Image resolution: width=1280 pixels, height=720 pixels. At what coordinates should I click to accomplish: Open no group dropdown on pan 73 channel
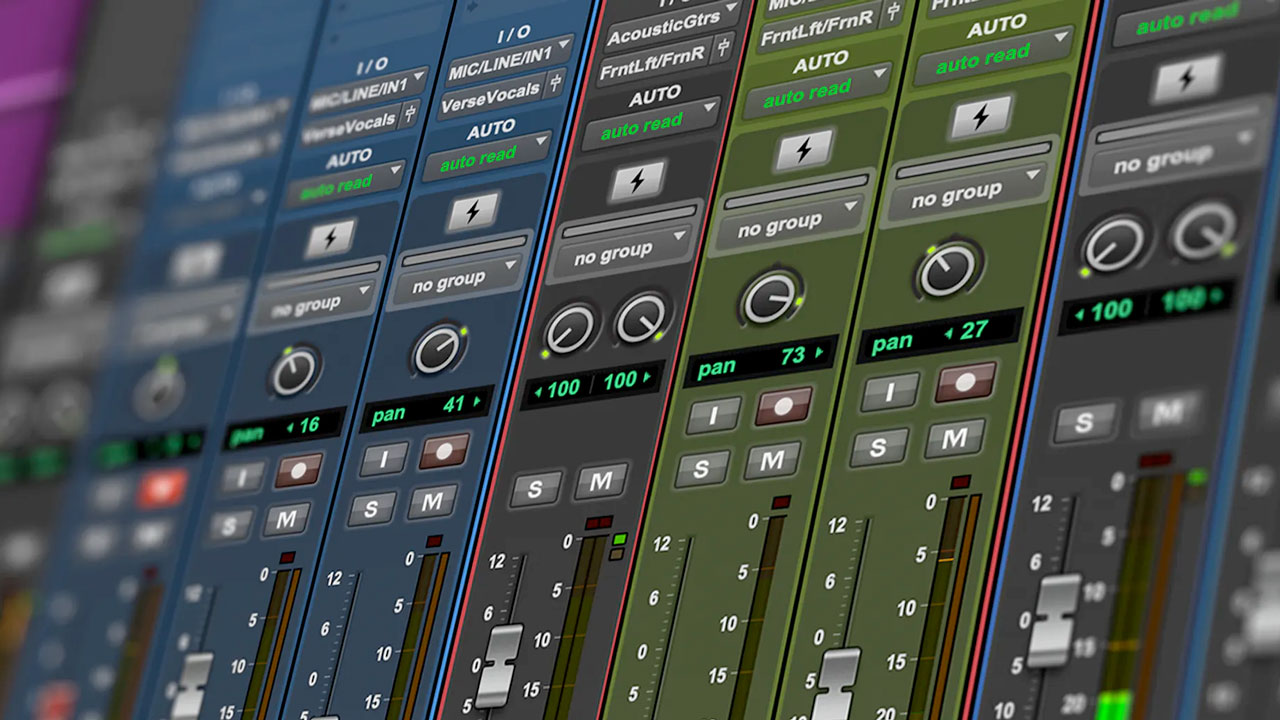(790, 223)
